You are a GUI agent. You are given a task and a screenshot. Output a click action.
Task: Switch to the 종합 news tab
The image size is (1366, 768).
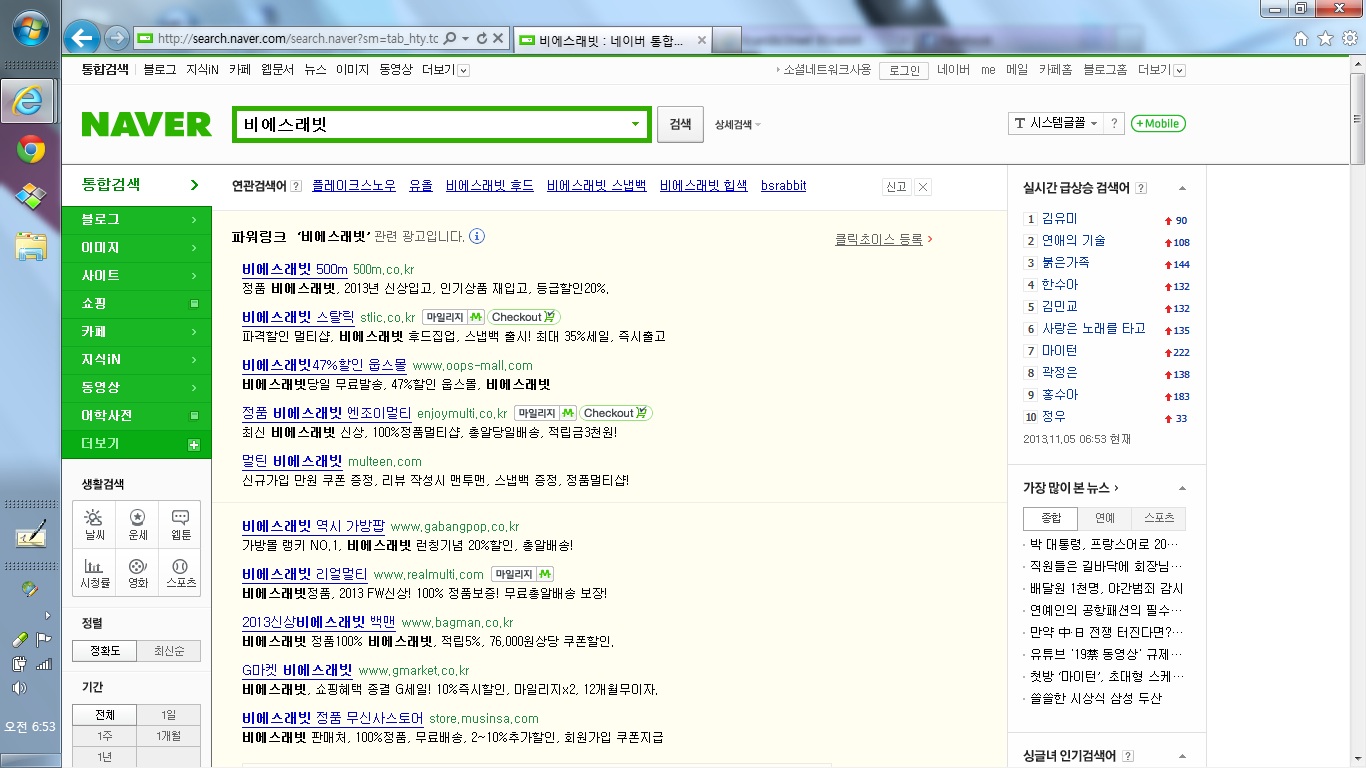pyautogui.click(x=1051, y=518)
